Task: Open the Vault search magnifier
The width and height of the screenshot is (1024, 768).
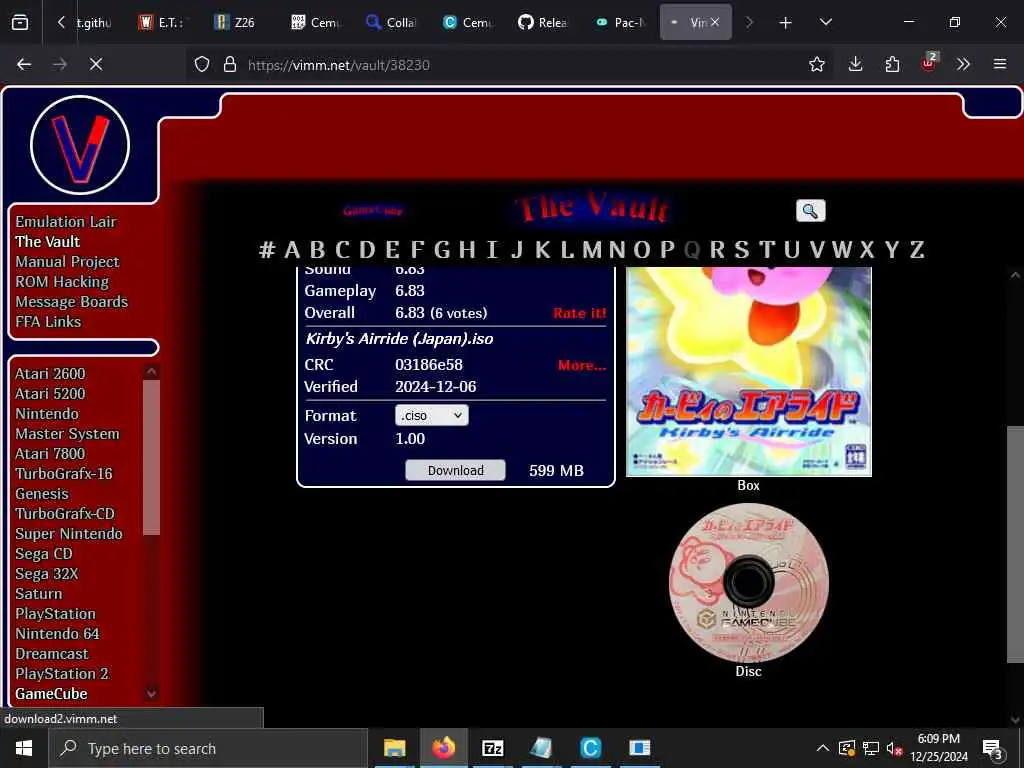Action: click(x=810, y=211)
